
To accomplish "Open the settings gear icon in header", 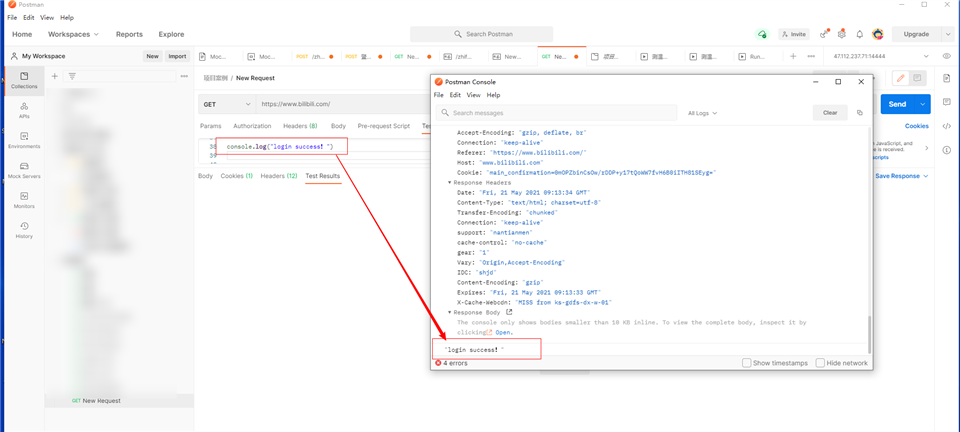I will click(x=842, y=34).
